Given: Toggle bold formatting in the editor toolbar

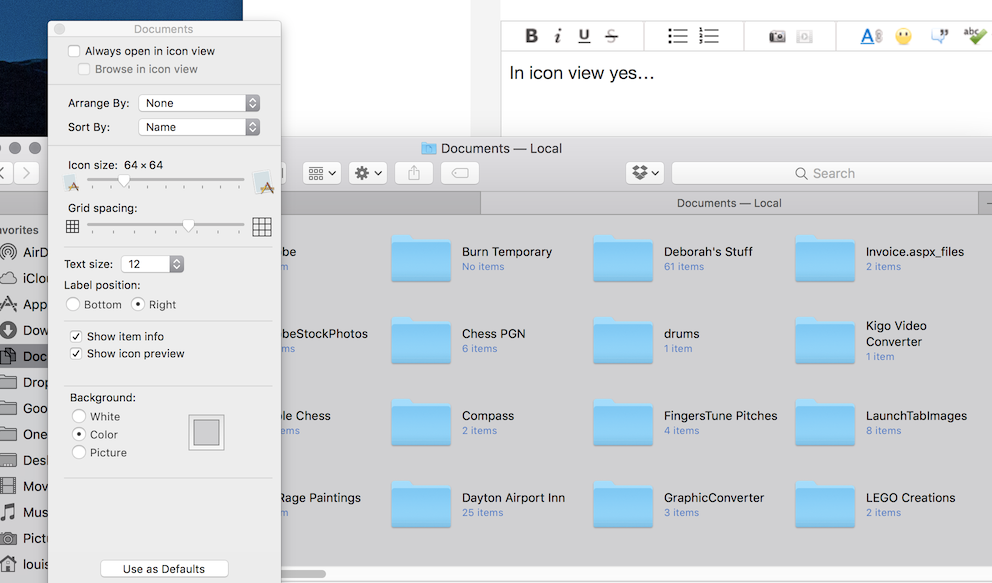Looking at the screenshot, I should pyautogui.click(x=531, y=36).
